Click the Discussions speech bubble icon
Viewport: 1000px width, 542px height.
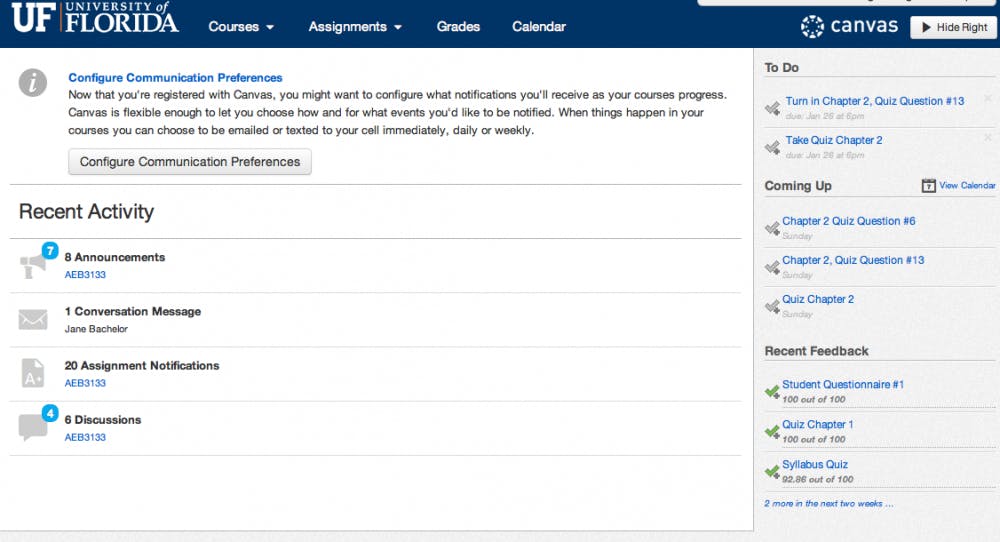coord(33,428)
